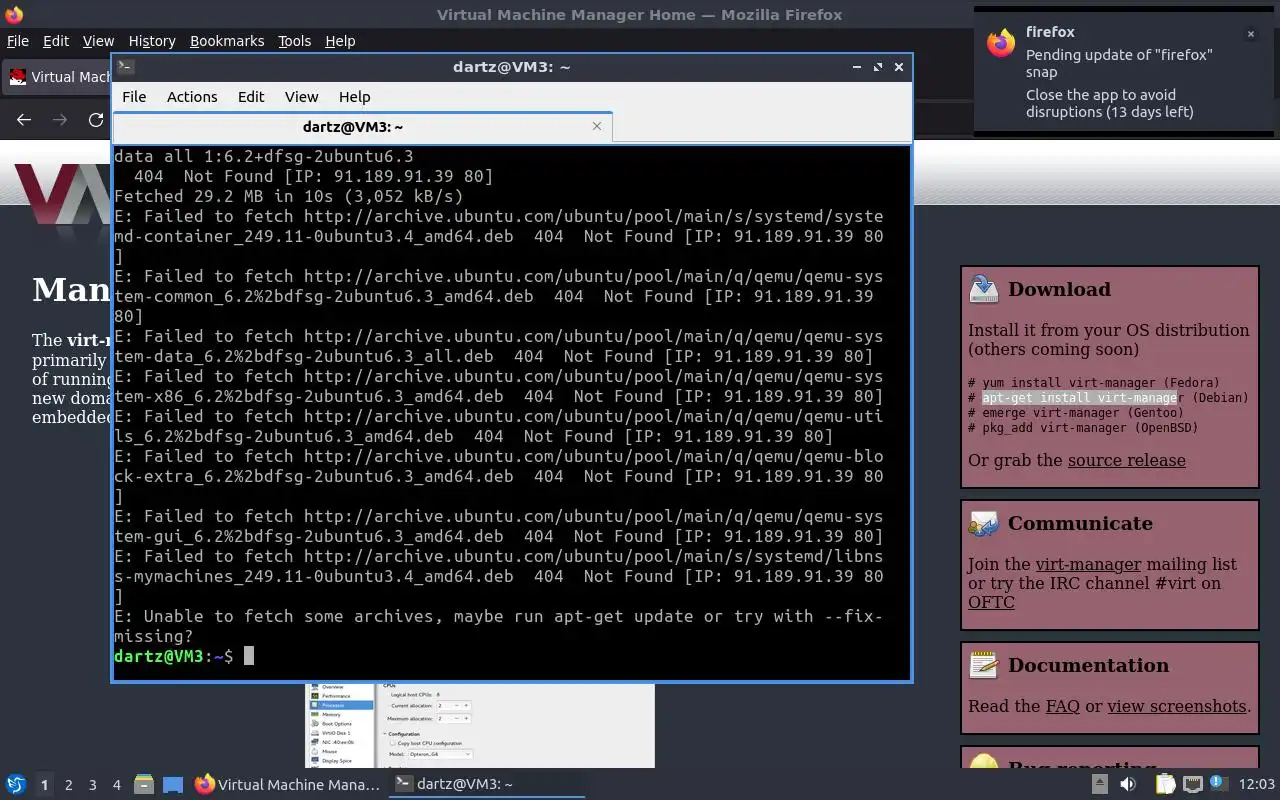
Task: Select the dartz@VM3 terminal tab
Action: coord(353,127)
